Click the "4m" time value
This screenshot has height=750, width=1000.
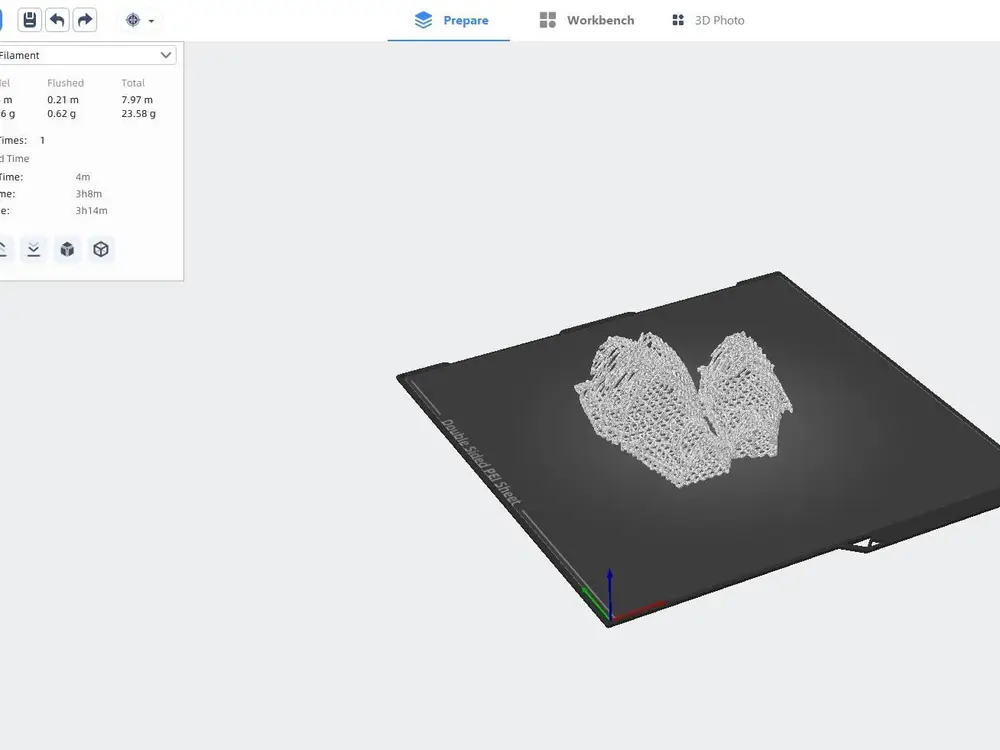83,177
